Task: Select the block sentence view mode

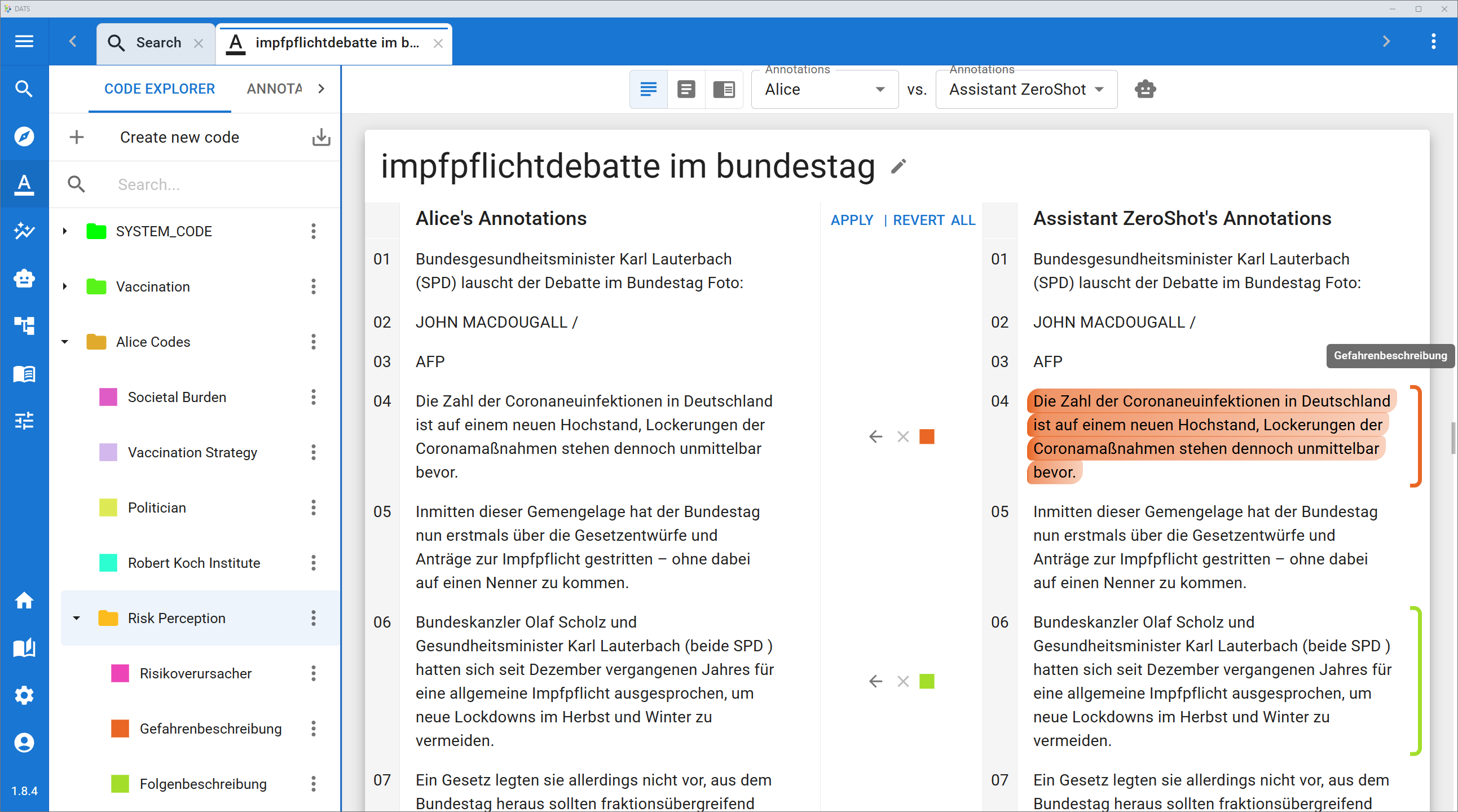Action: 686,89
